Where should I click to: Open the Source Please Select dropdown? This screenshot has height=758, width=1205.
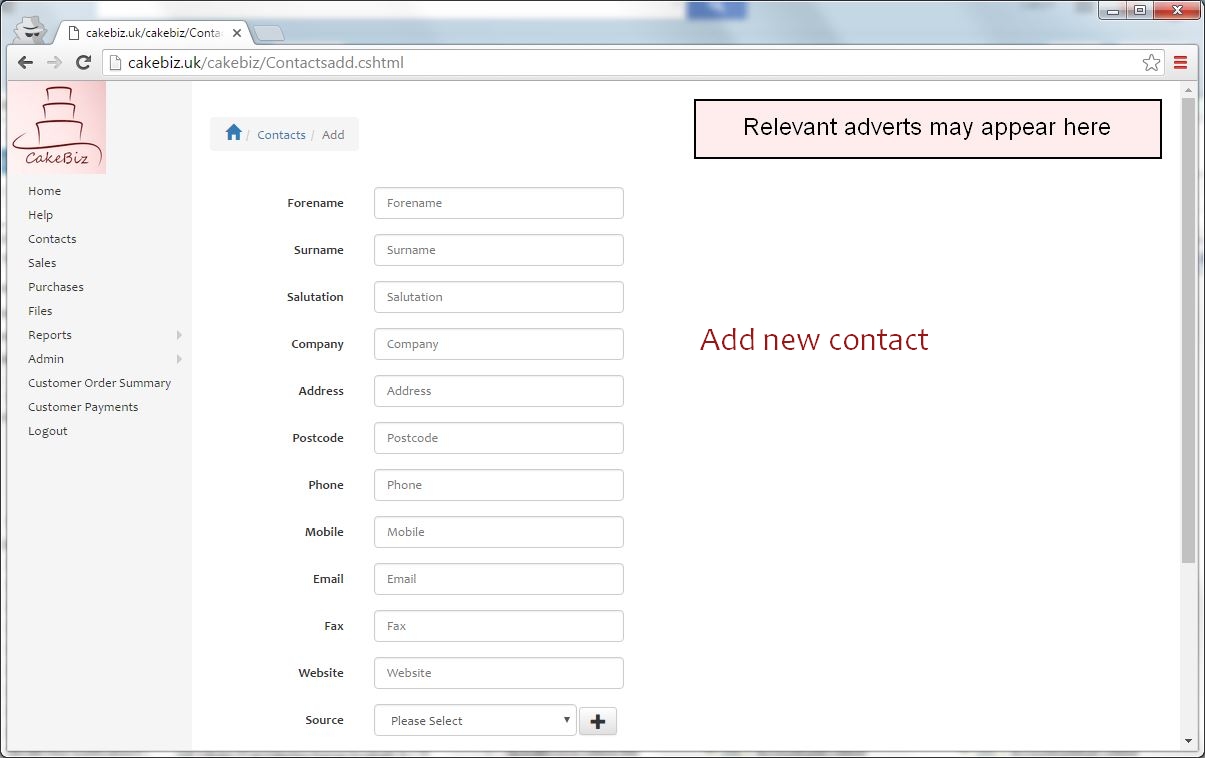[474, 720]
